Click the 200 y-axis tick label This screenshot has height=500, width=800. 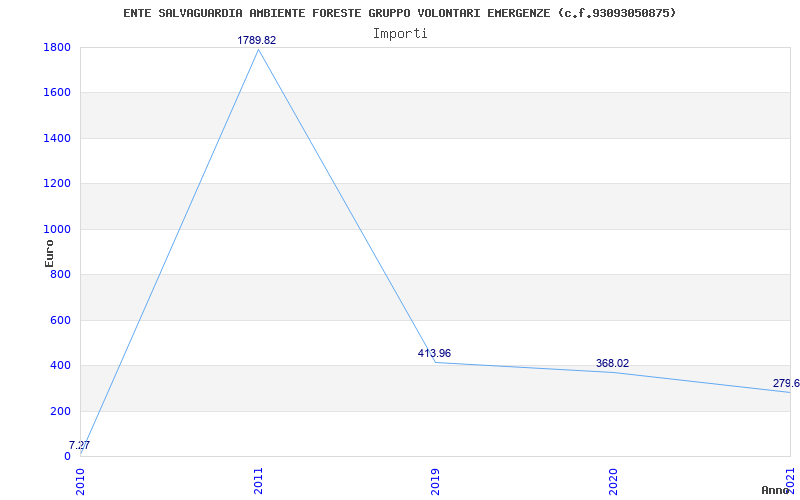pos(61,411)
